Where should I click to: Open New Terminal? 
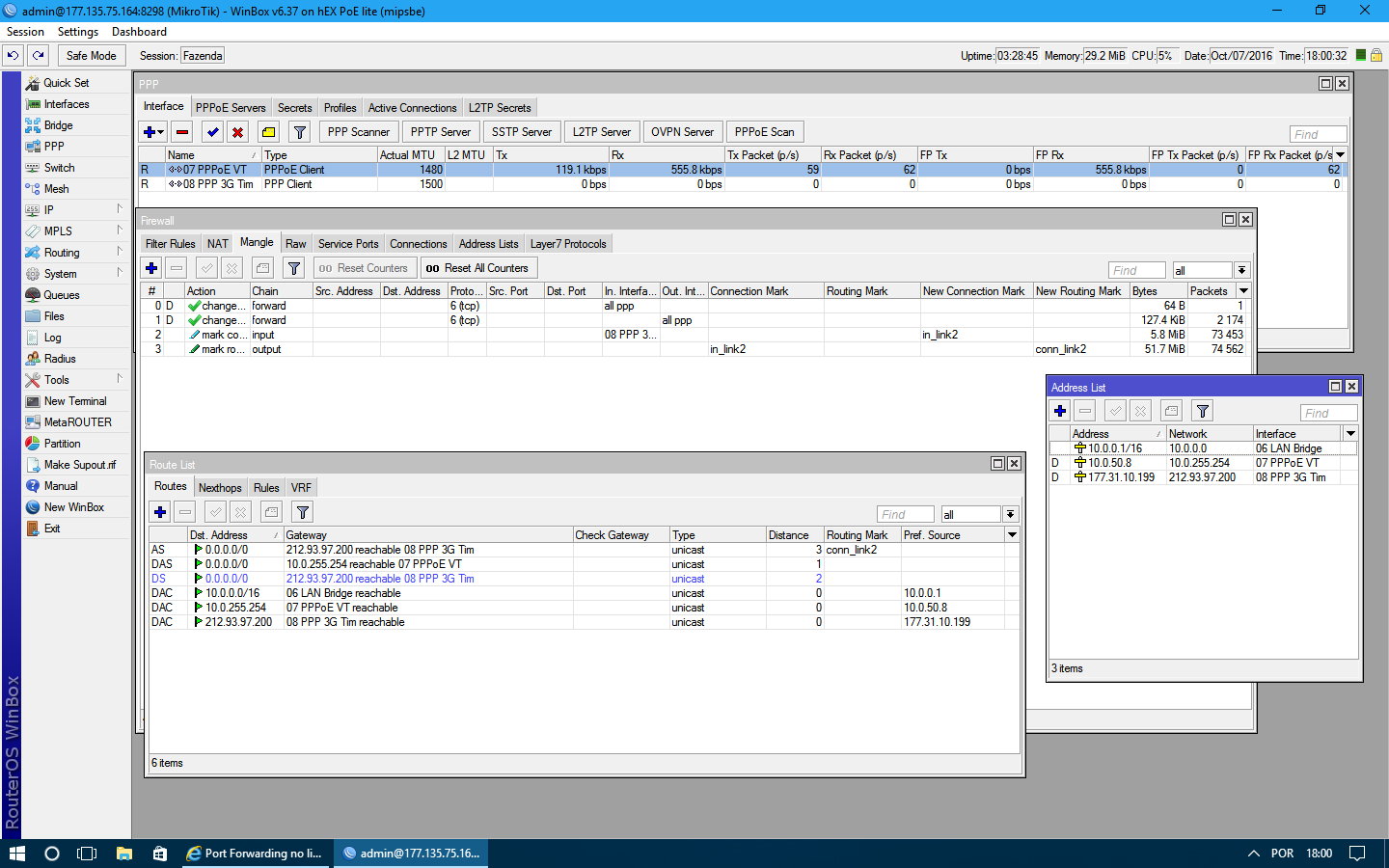(x=75, y=401)
